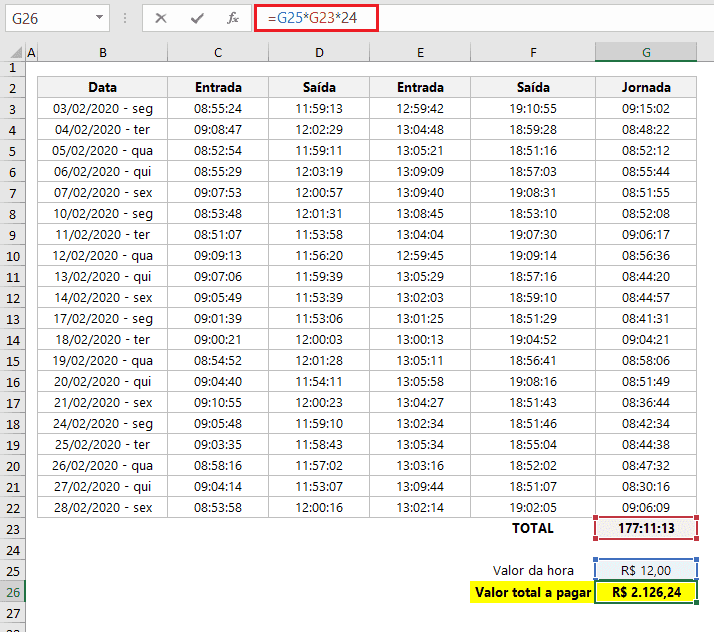Select the cell 19/02/2020 - qua
Image resolution: width=714 pixels, height=632 pixels.
(103, 361)
